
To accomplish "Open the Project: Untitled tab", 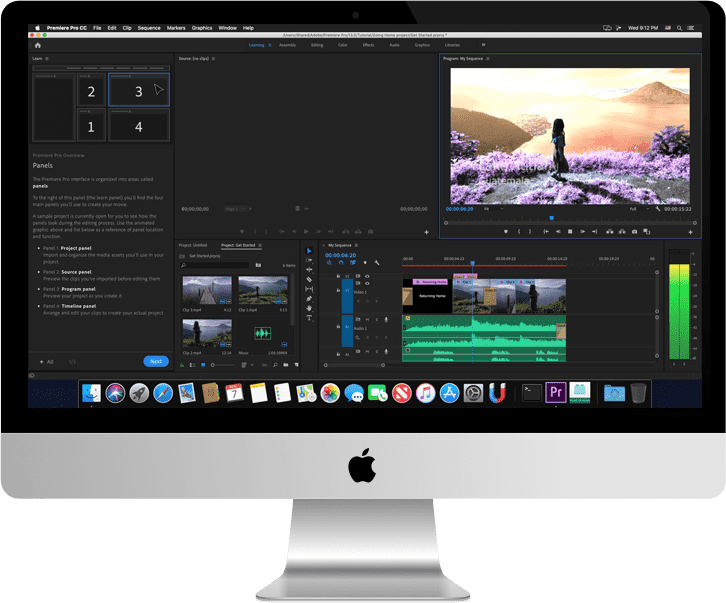I will 193,245.
